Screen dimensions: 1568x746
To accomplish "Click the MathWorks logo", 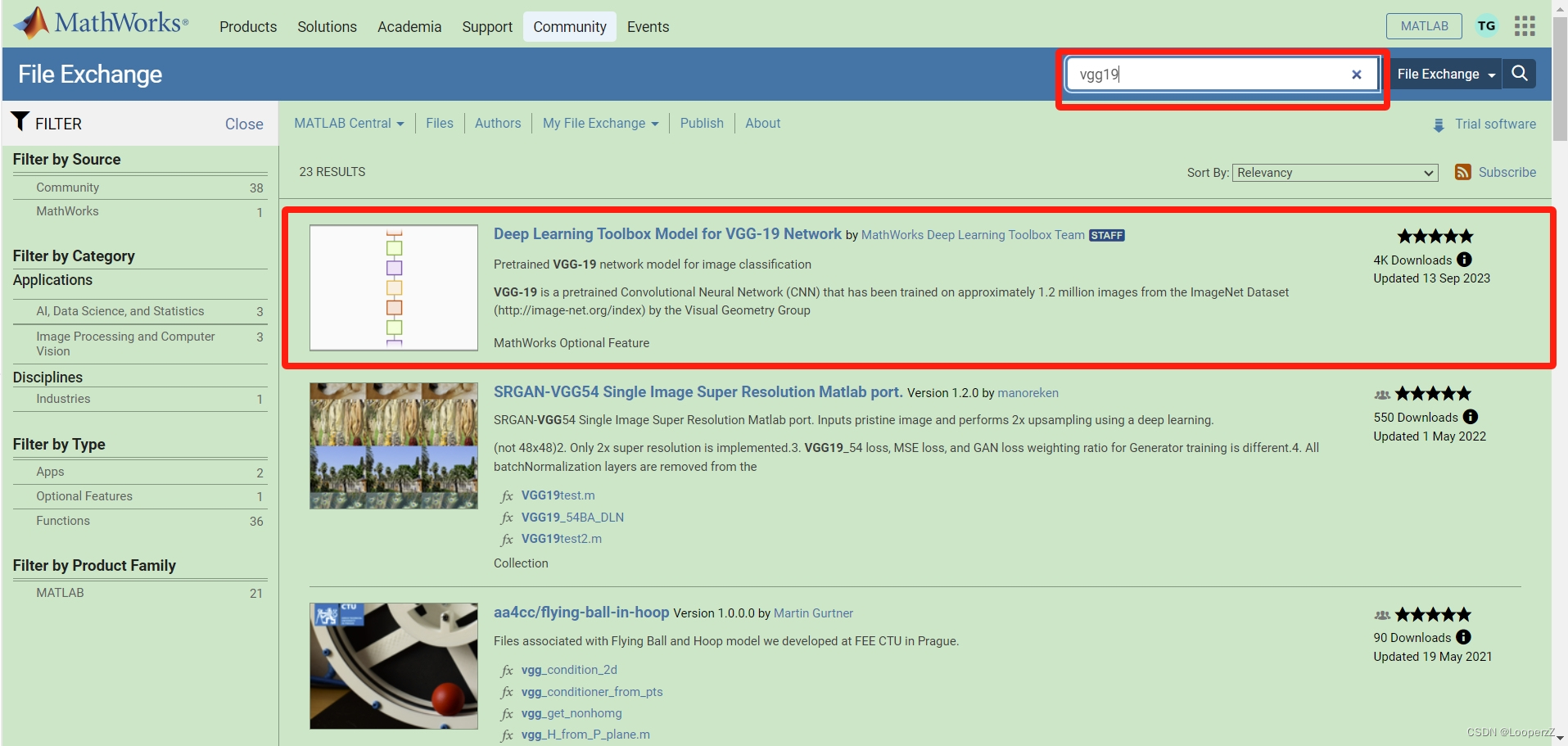I will pos(101,23).
